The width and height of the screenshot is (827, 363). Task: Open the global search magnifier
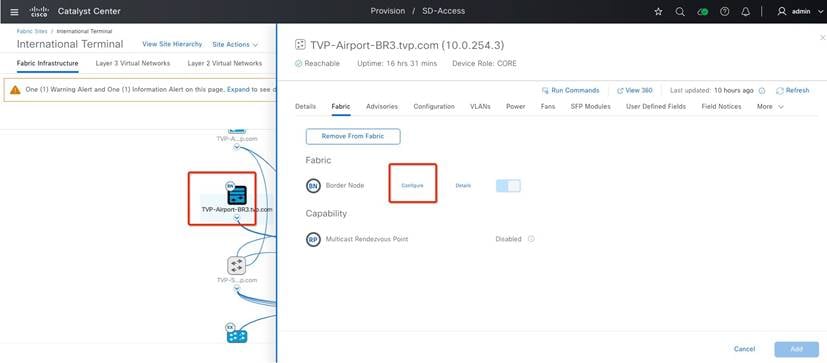pyautogui.click(x=680, y=11)
